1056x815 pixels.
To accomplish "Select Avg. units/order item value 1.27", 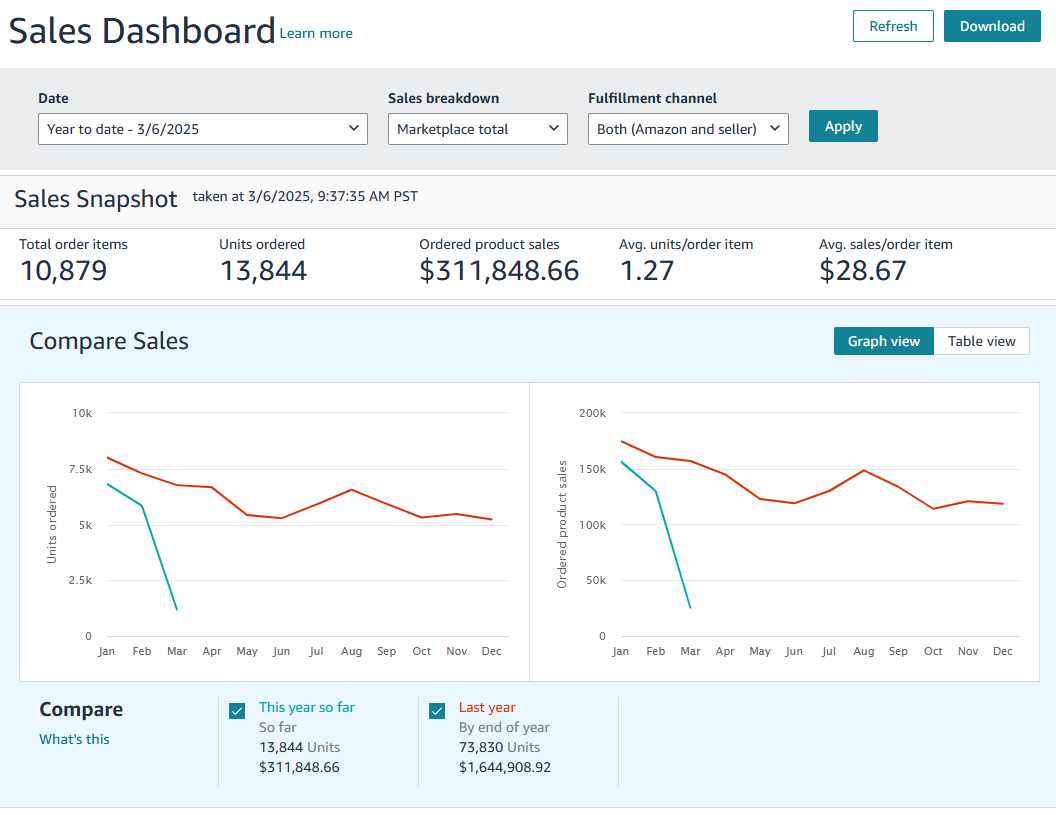I will (647, 271).
